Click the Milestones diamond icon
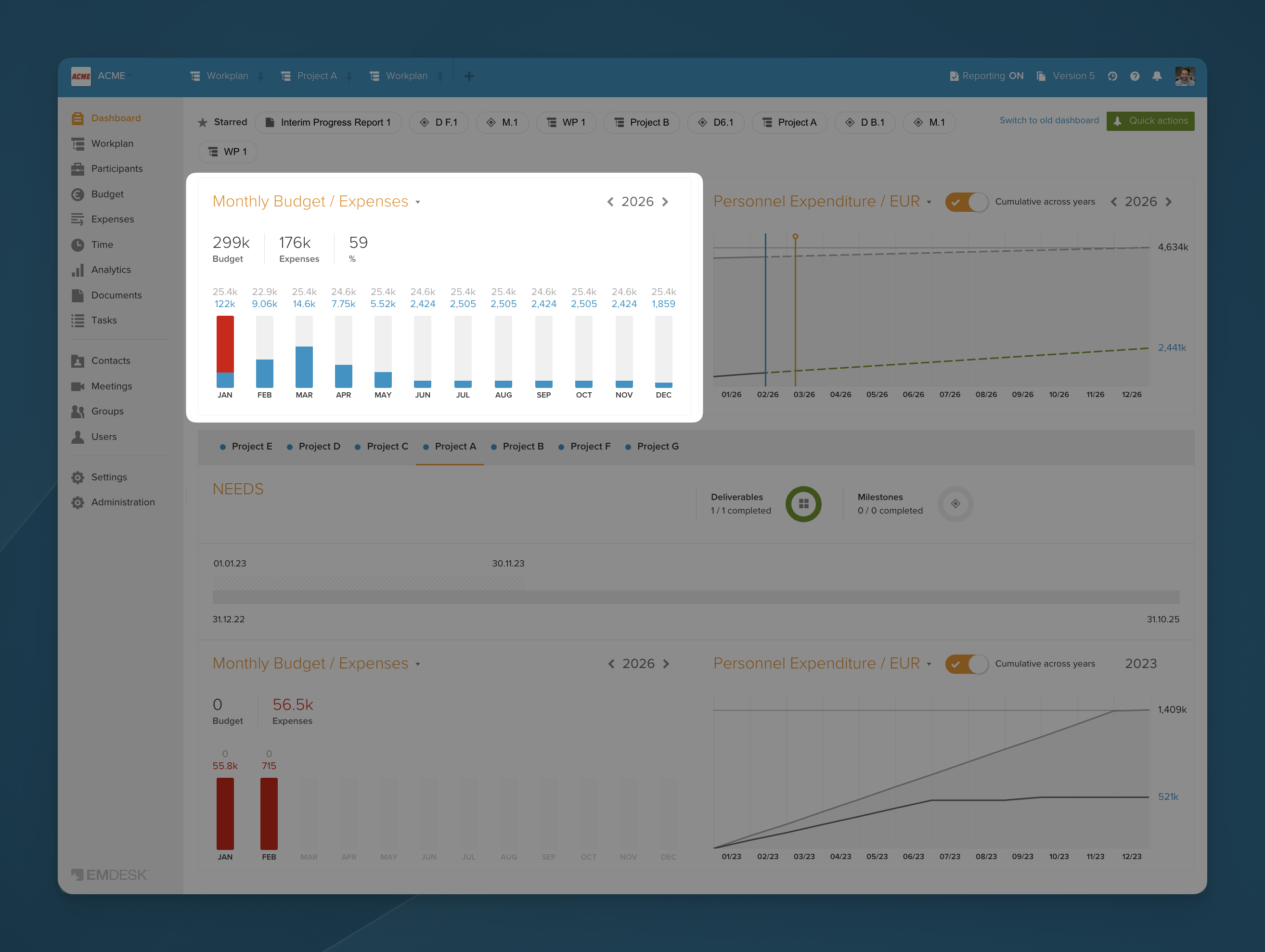 point(955,504)
